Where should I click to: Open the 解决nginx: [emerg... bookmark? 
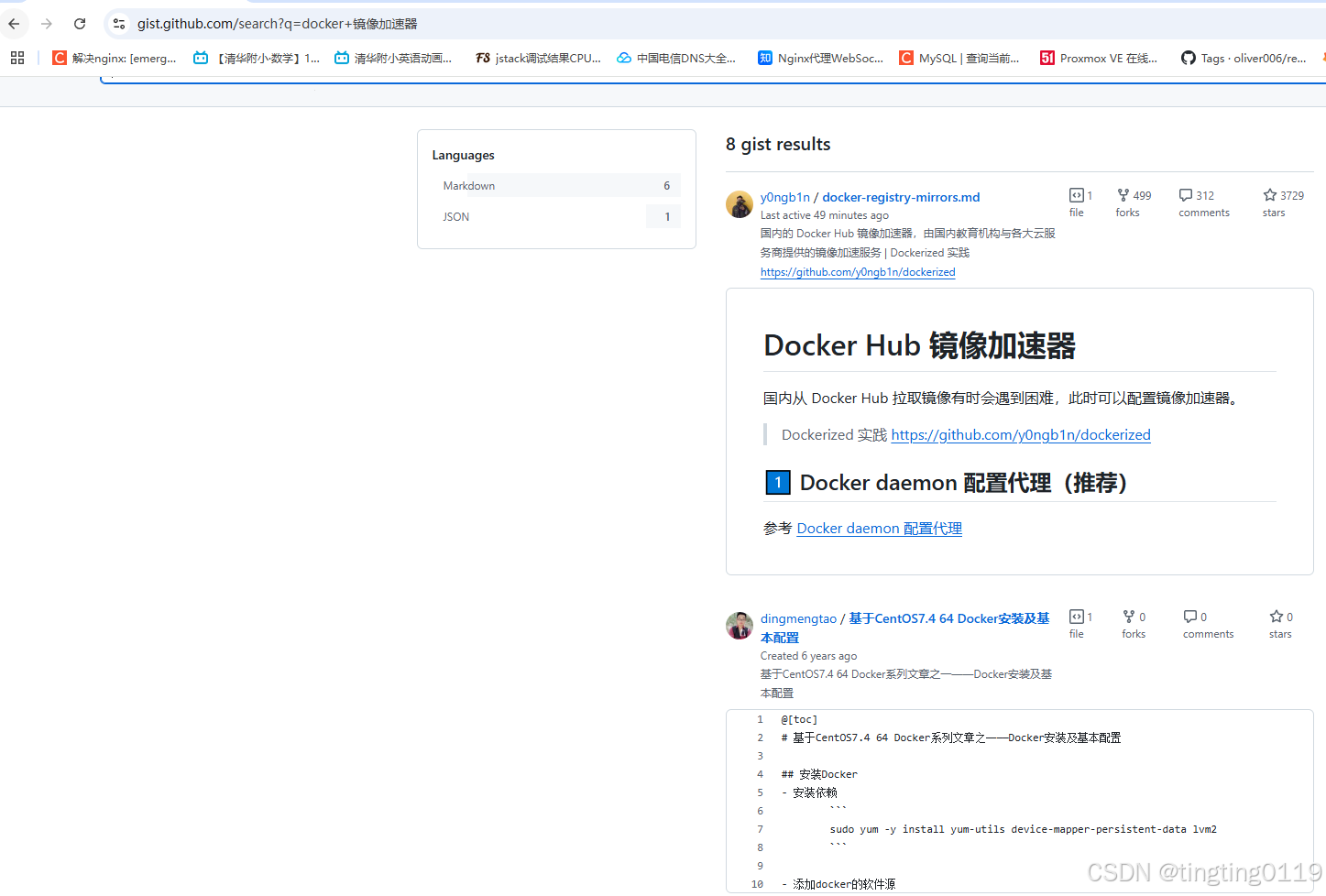point(115,58)
